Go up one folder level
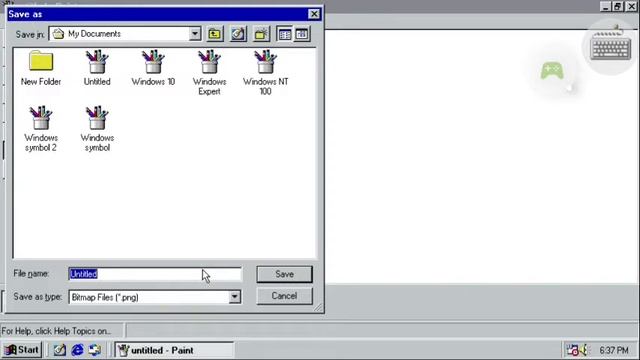Image resolution: width=640 pixels, height=360 pixels. point(215,34)
